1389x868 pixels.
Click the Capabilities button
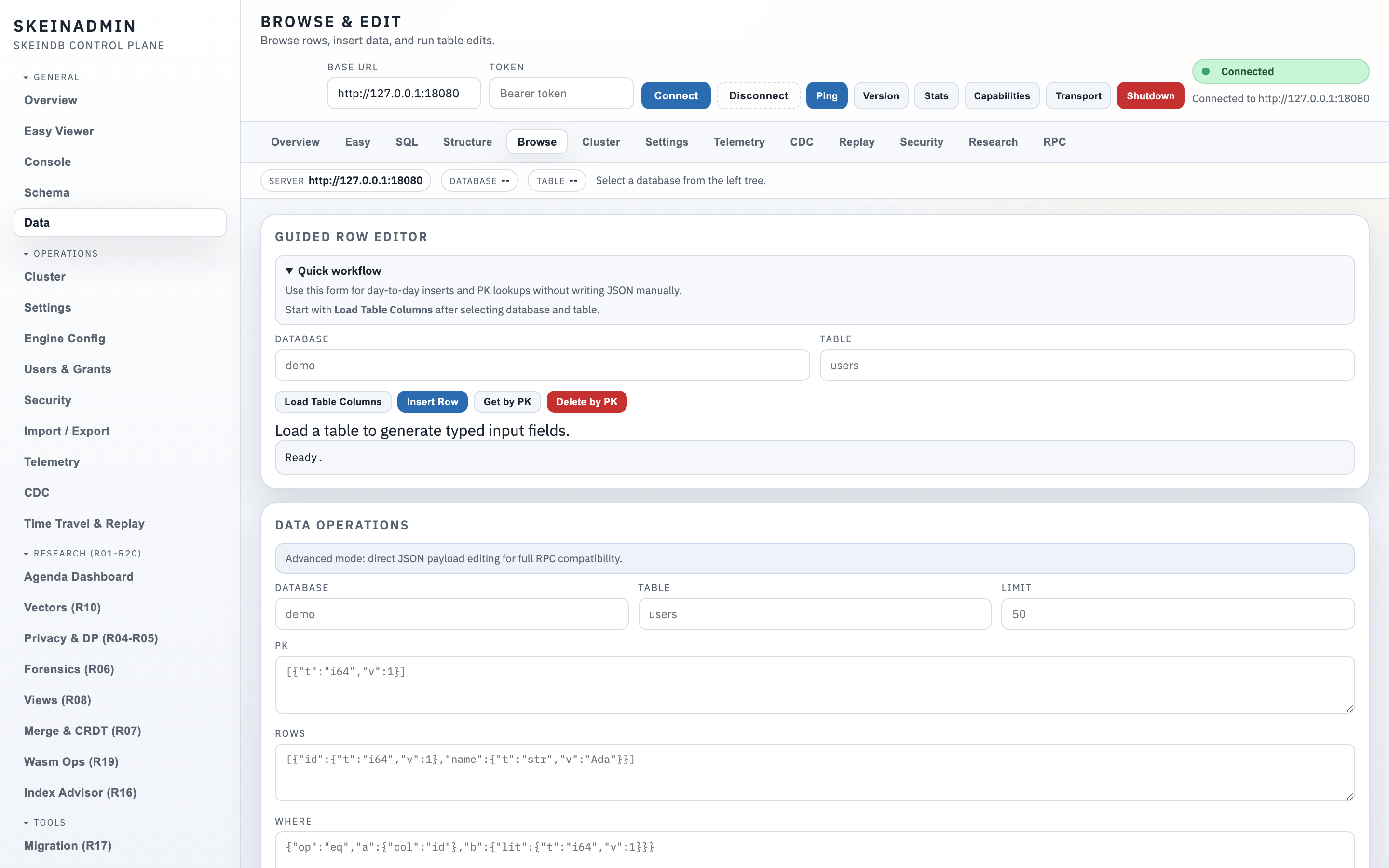pyautogui.click(x=1002, y=96)
